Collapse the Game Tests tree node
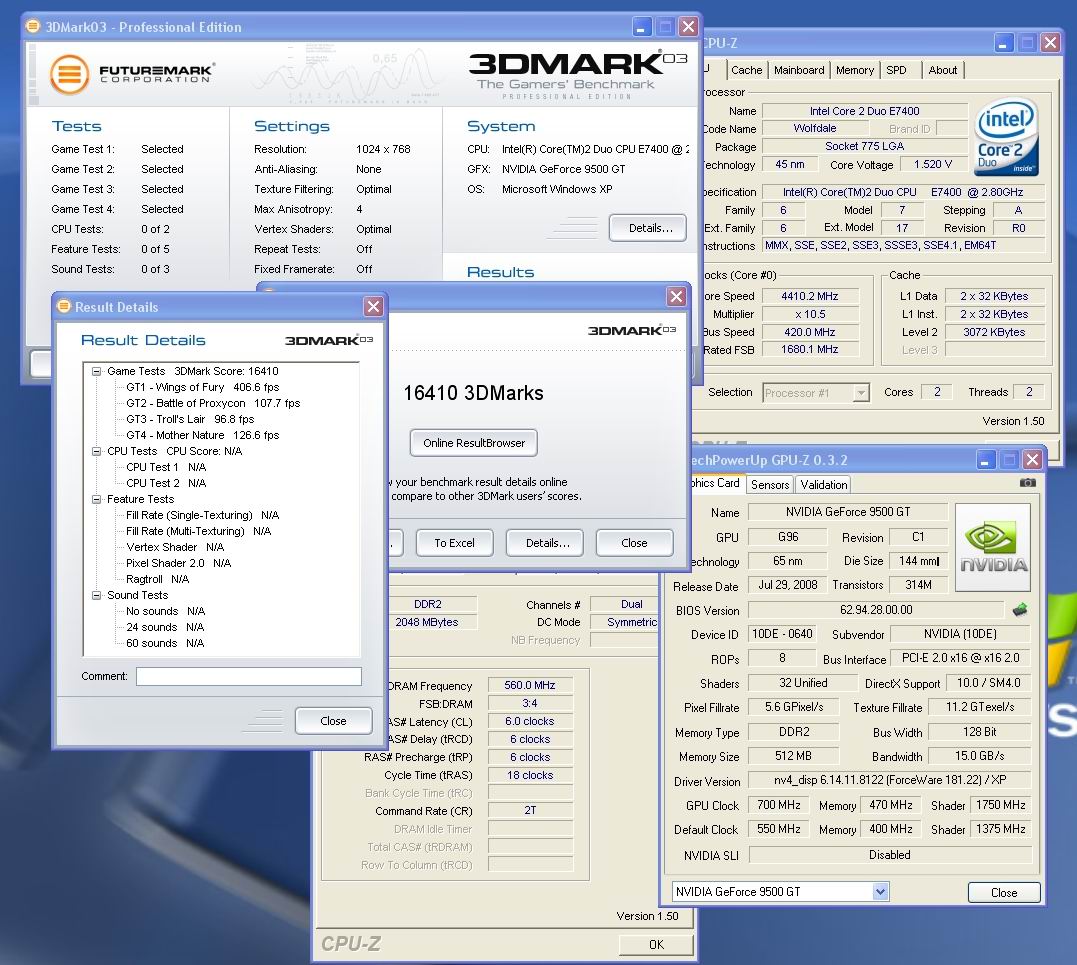The image size is (1077, 965). (x=97, y=371)
